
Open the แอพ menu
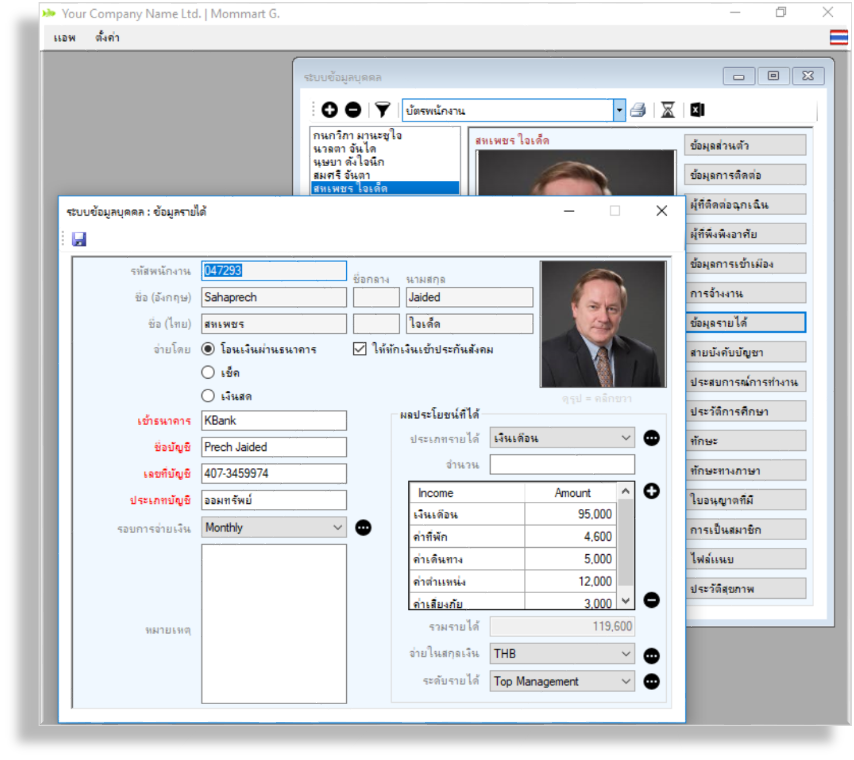pos(65,38)
